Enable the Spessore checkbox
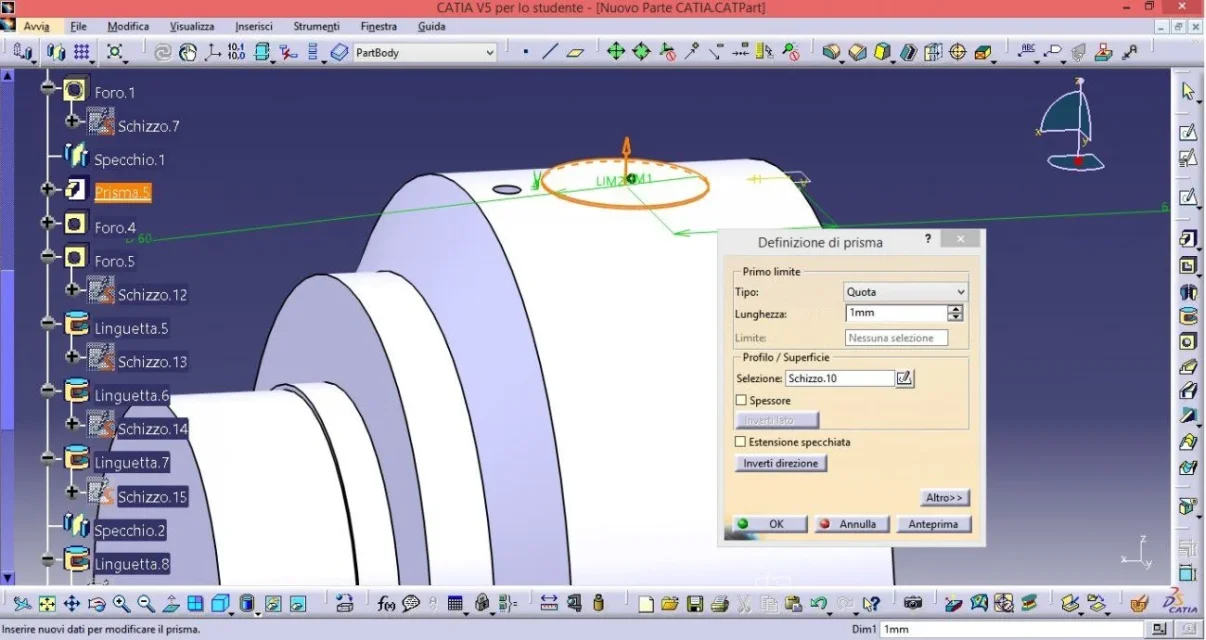 (741, 400)
